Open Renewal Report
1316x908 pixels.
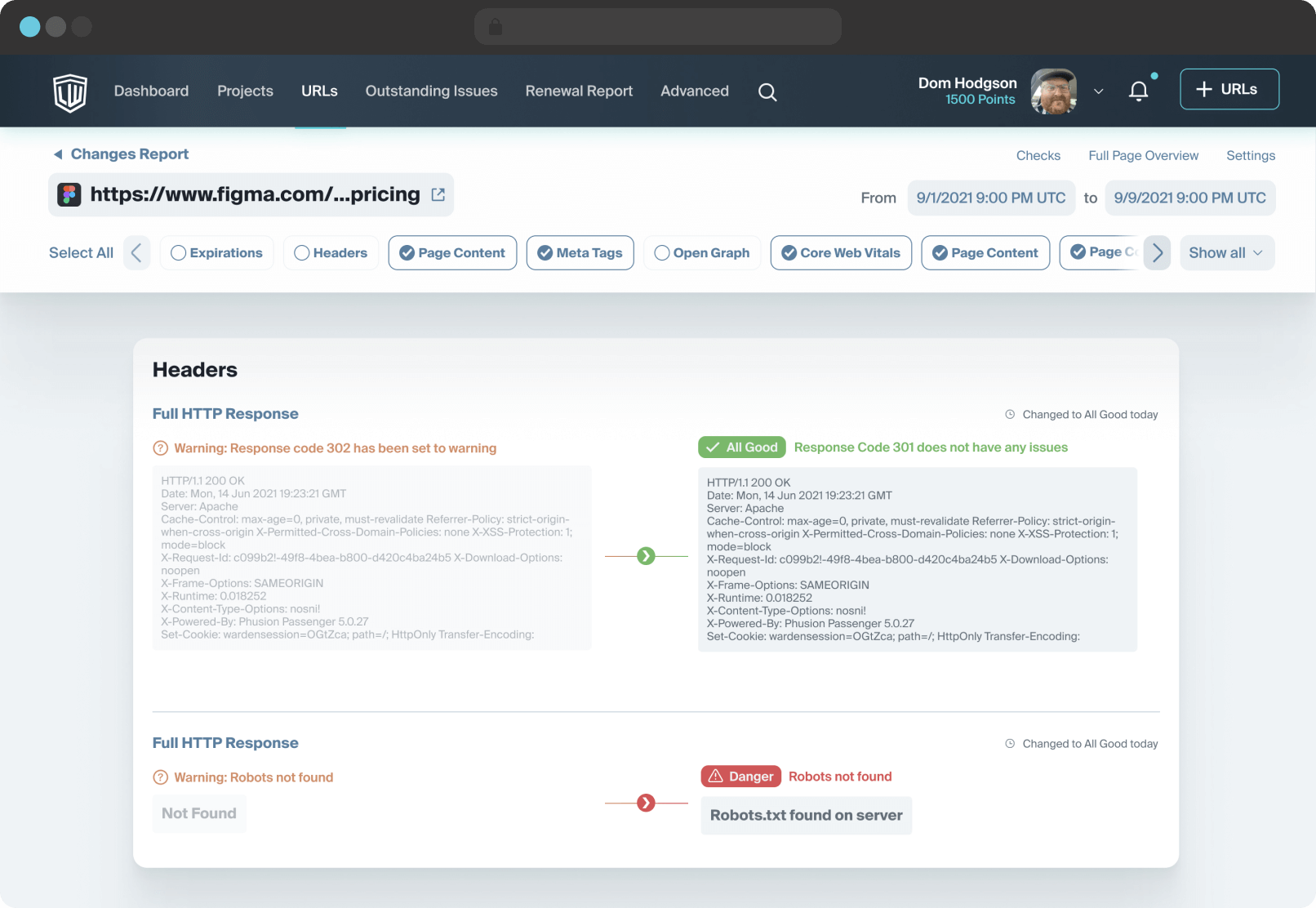pyautogui.click(x=579, y=91)
